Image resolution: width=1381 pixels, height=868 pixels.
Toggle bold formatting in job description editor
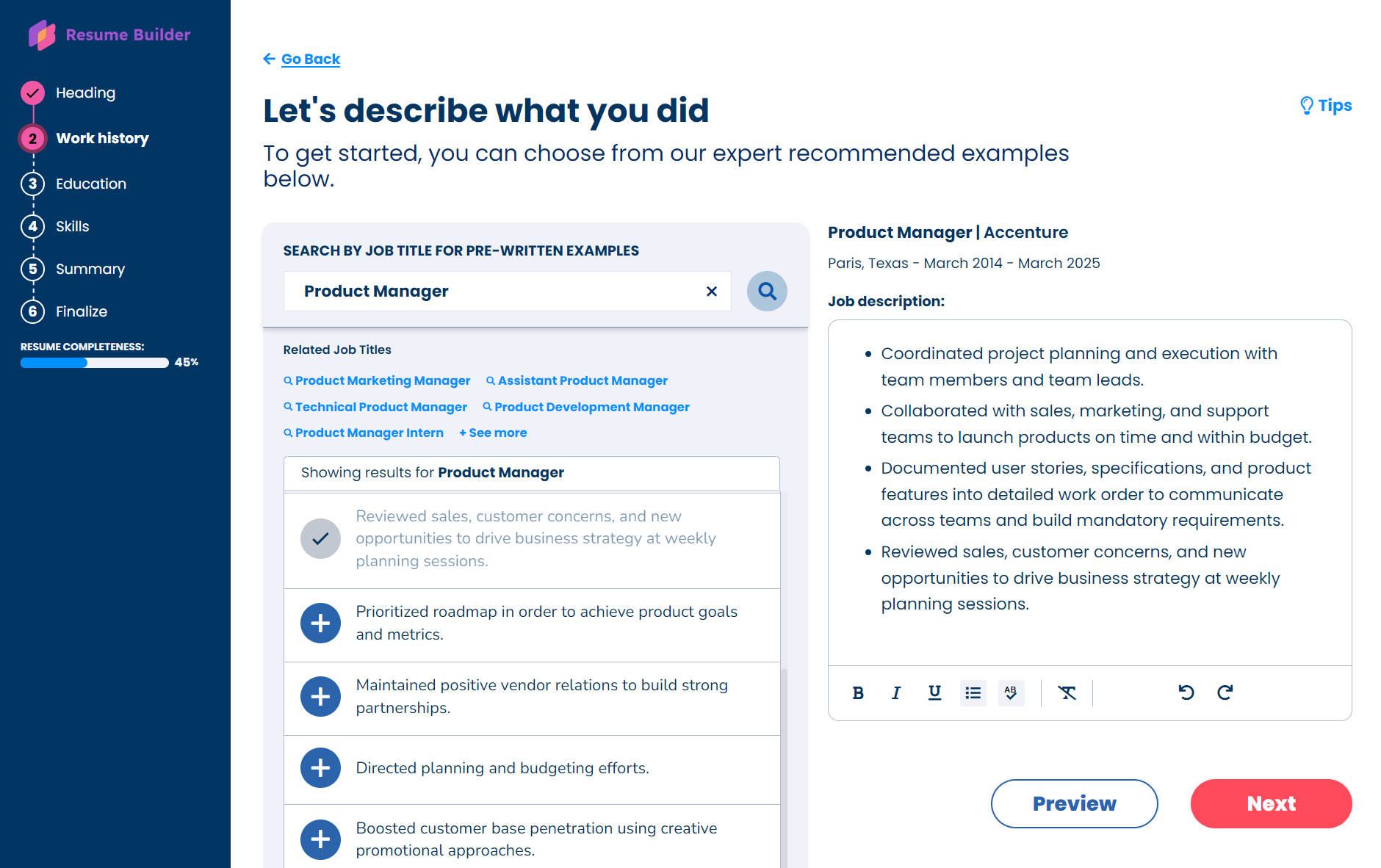click(857, 692)
